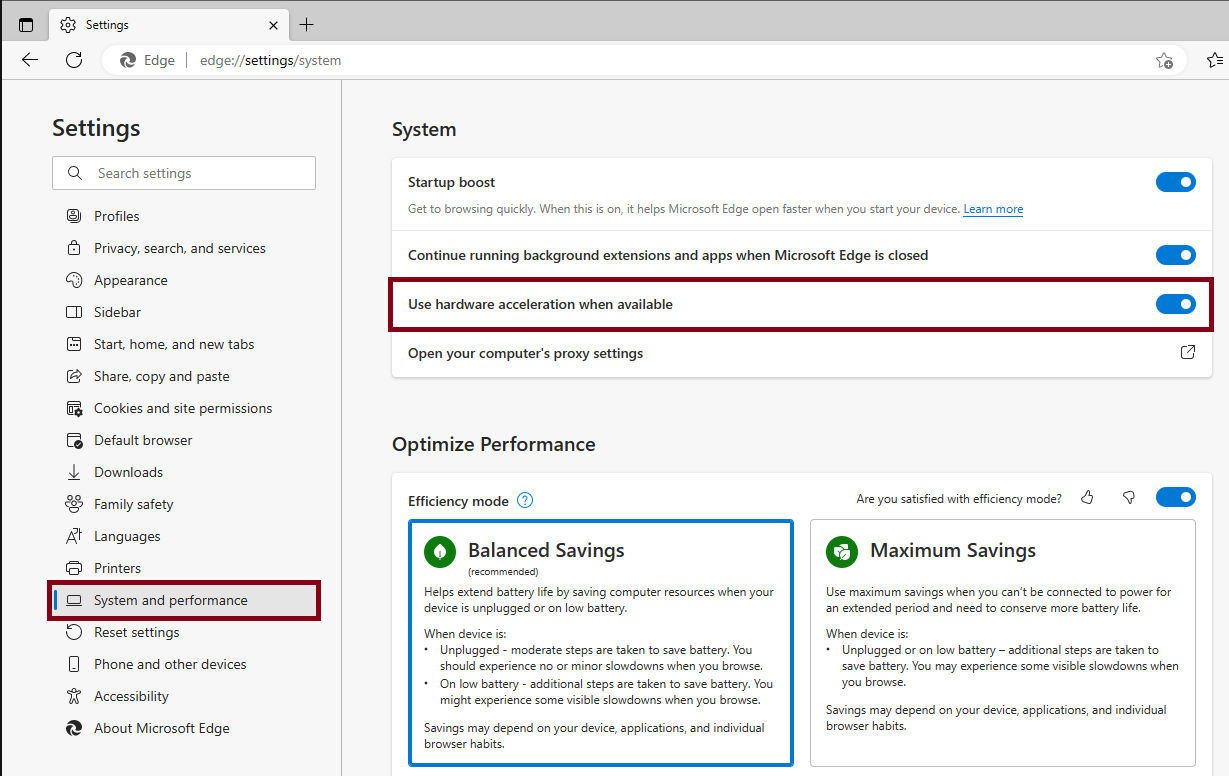Click the Optimize Performance heading

pyautogui.click(x=494, y=444)
